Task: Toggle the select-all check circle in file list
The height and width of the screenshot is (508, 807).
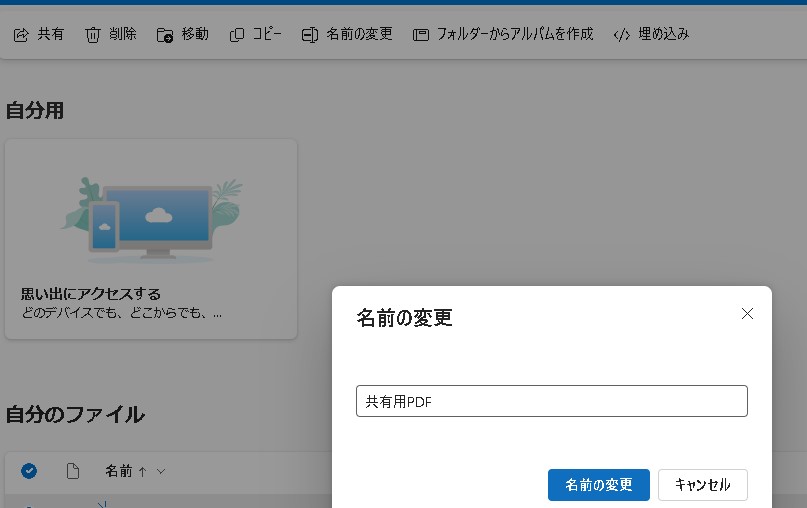Action: pyautogui.click(x=29, y=470)
